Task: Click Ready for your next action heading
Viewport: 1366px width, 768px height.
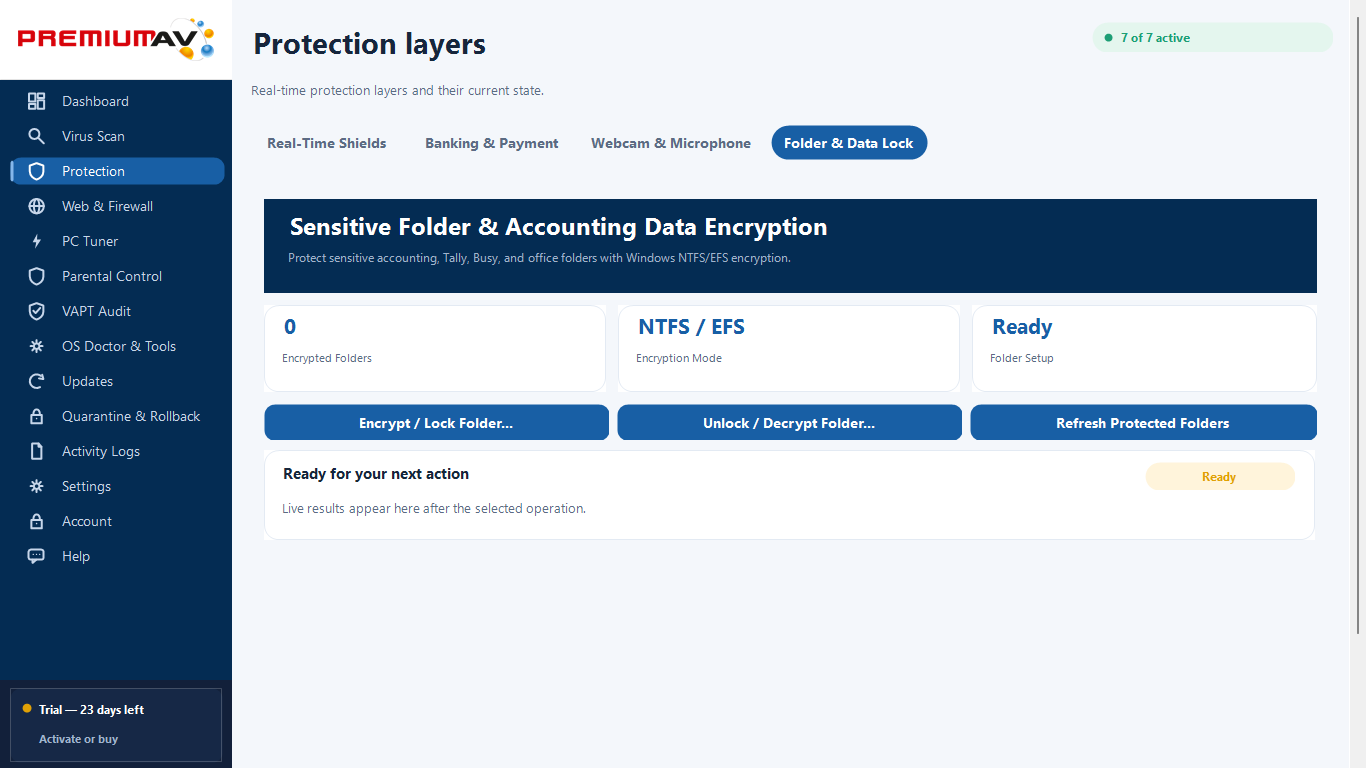Action: (376, 474)
